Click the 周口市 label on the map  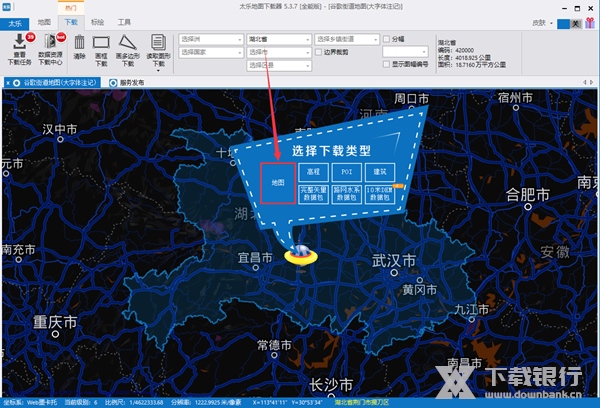tap(411, 98)
